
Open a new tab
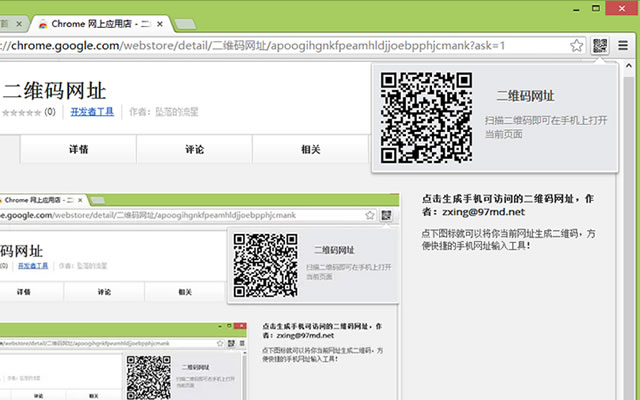[185, 24]
